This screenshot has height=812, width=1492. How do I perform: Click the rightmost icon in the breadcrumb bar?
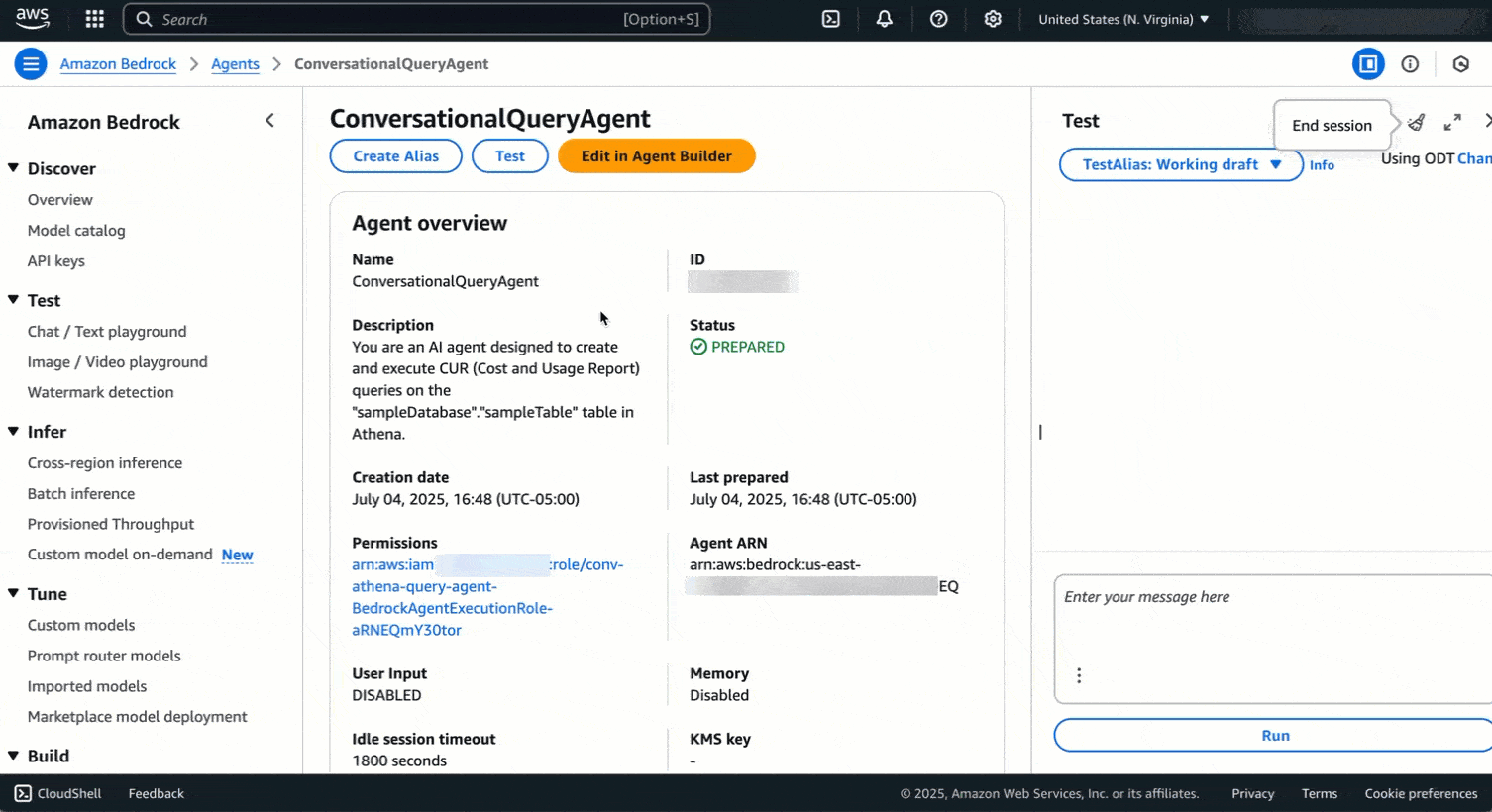[x=1461, y=64]
